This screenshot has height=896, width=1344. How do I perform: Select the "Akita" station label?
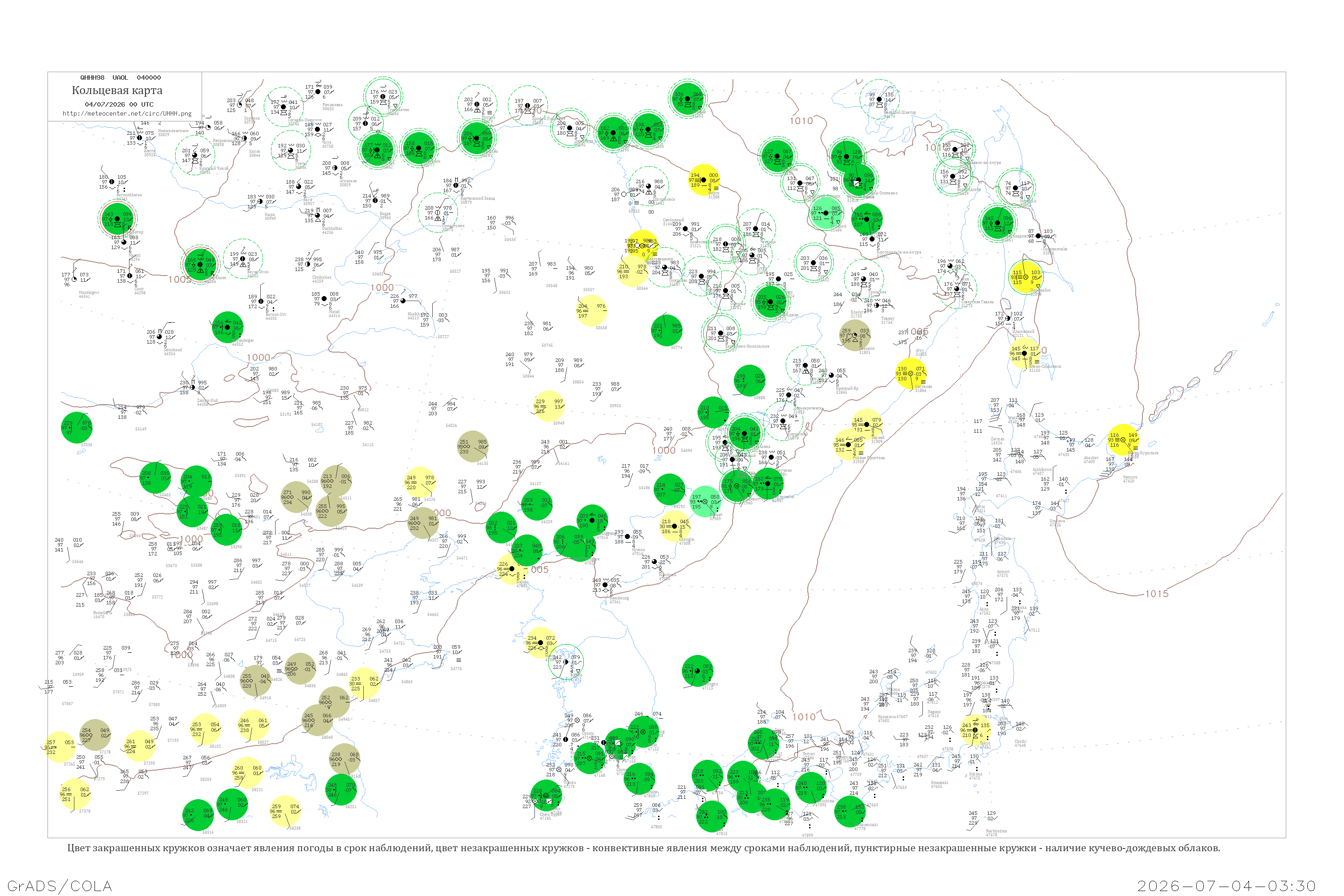(x=984, y=609)
